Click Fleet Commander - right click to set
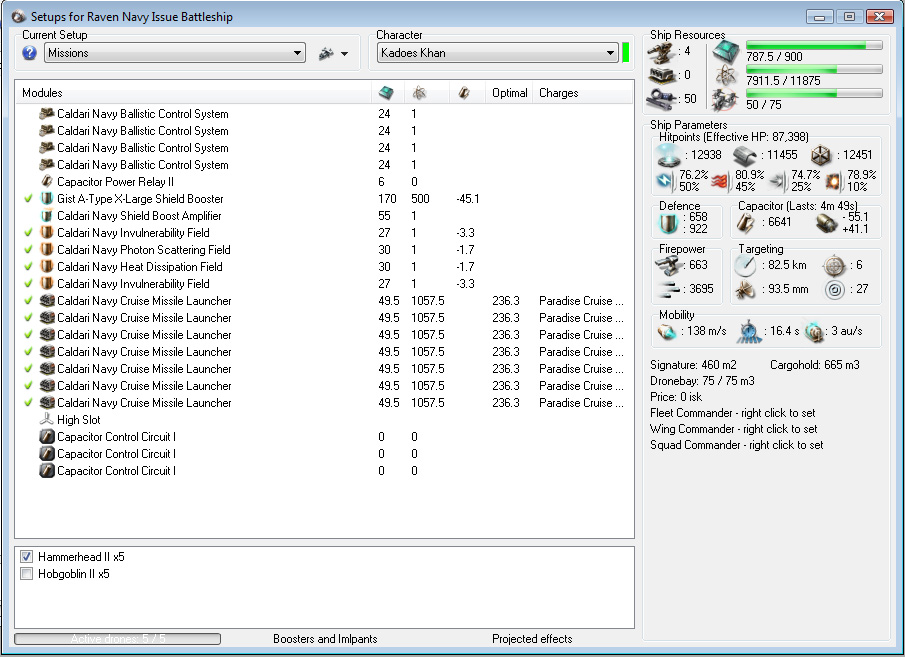The width and height of the screenshot is (905, 657). tap(732, 413)
